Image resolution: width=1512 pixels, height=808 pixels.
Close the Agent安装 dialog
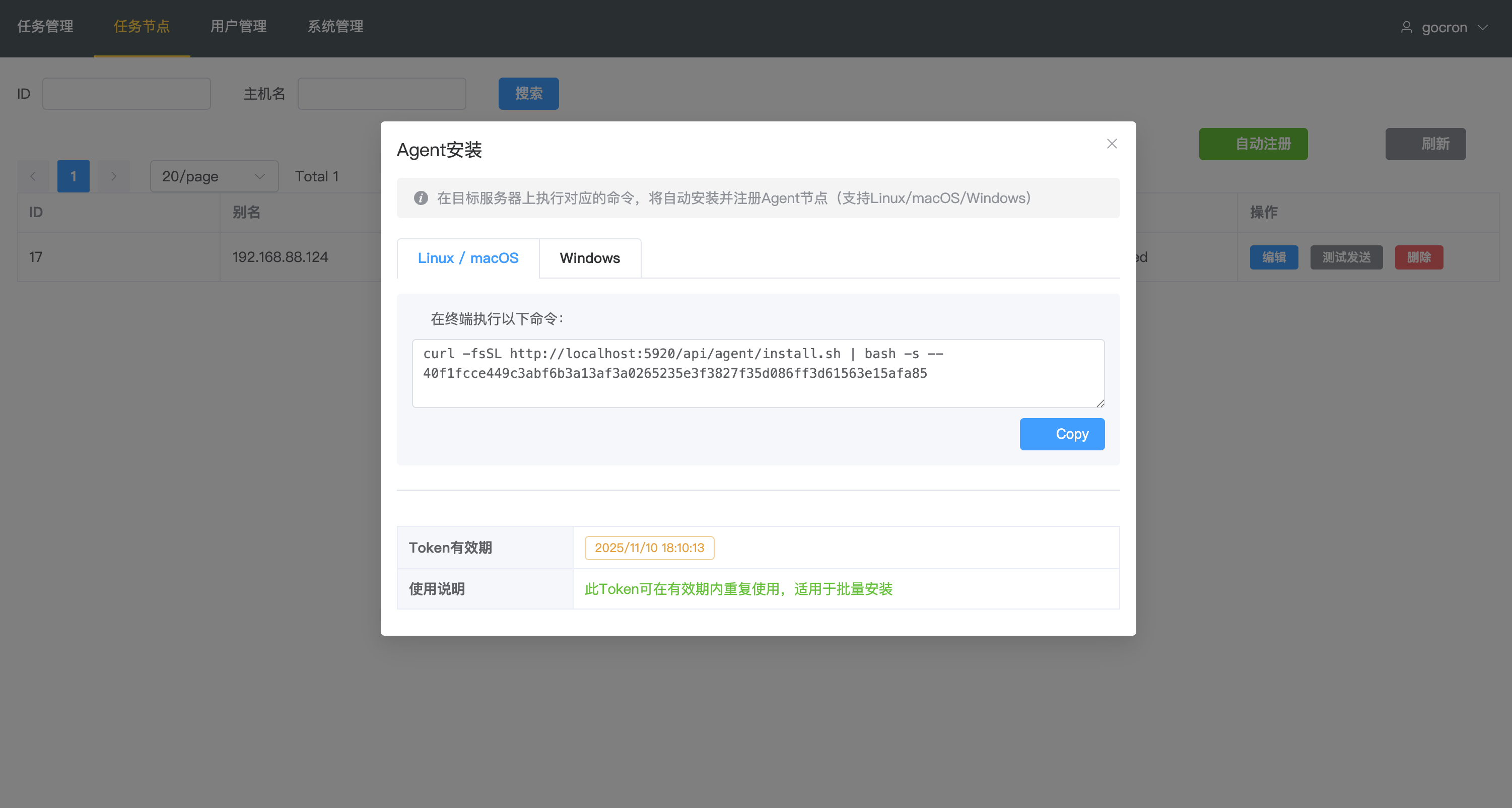point(1112,144)
